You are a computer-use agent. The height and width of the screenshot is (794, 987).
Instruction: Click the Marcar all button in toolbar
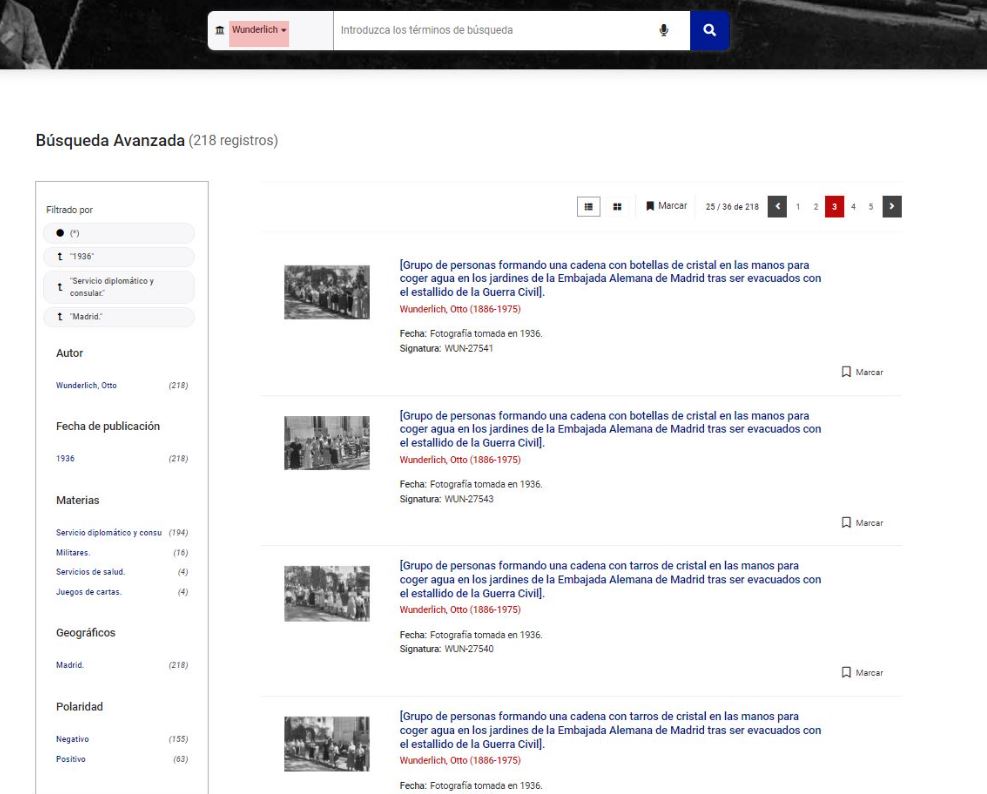pyautogui.click(x=666, y=206)
